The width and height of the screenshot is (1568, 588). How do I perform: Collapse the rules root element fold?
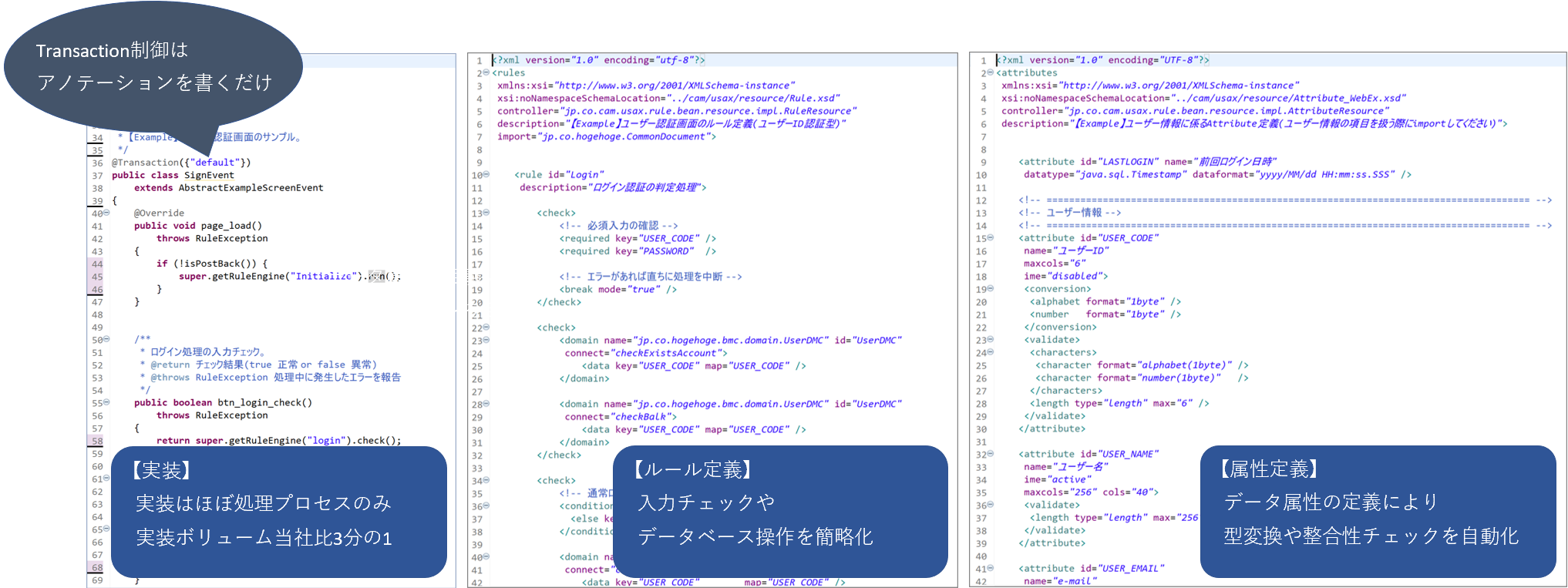[x=486, y=72]
